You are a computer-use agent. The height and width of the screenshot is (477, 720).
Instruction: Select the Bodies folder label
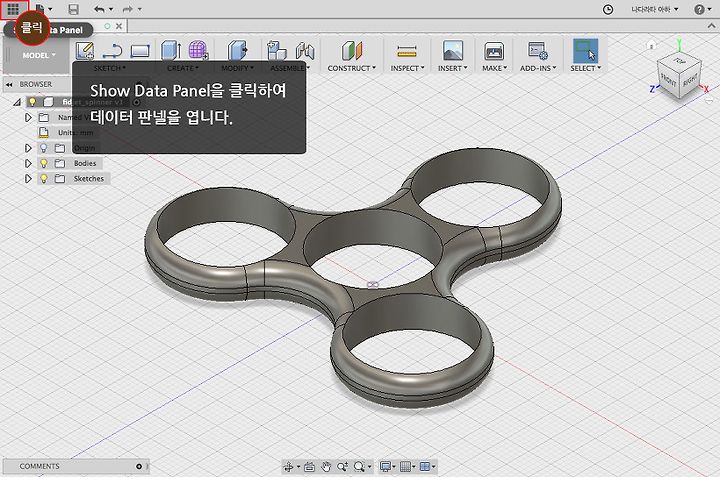[85, 163]
